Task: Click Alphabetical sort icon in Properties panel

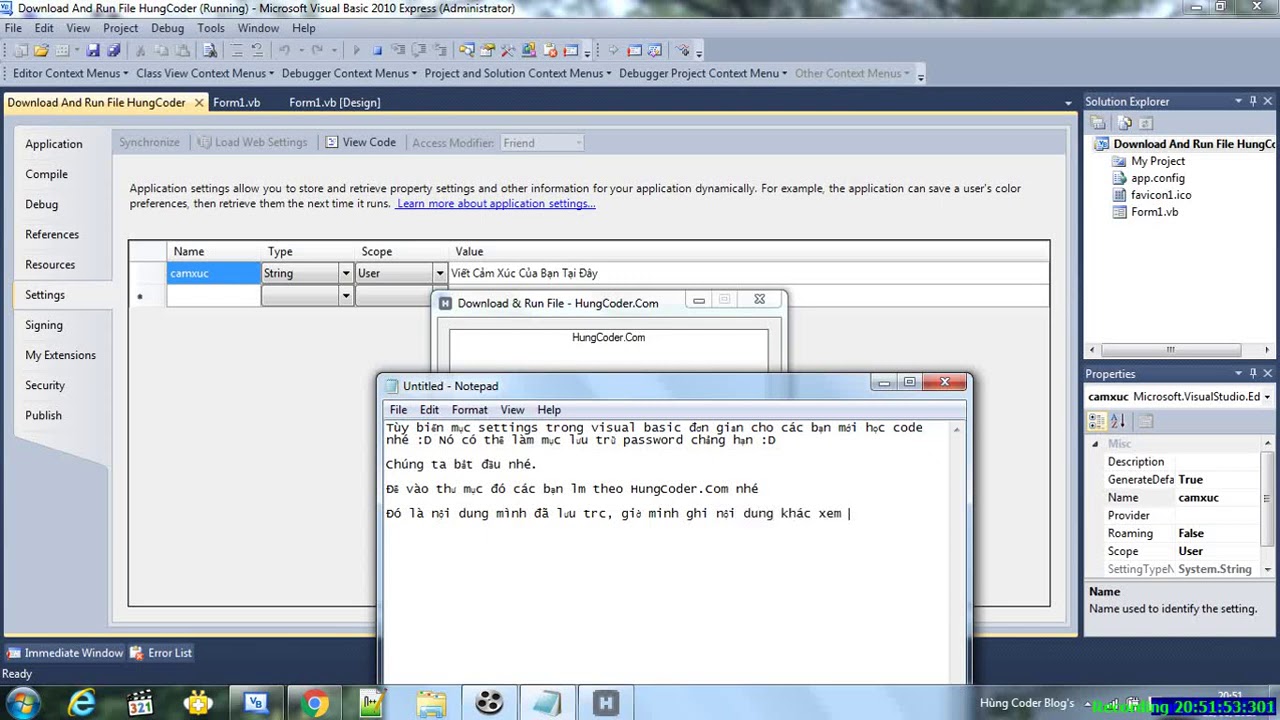Action: click(x=1118, y=421)
